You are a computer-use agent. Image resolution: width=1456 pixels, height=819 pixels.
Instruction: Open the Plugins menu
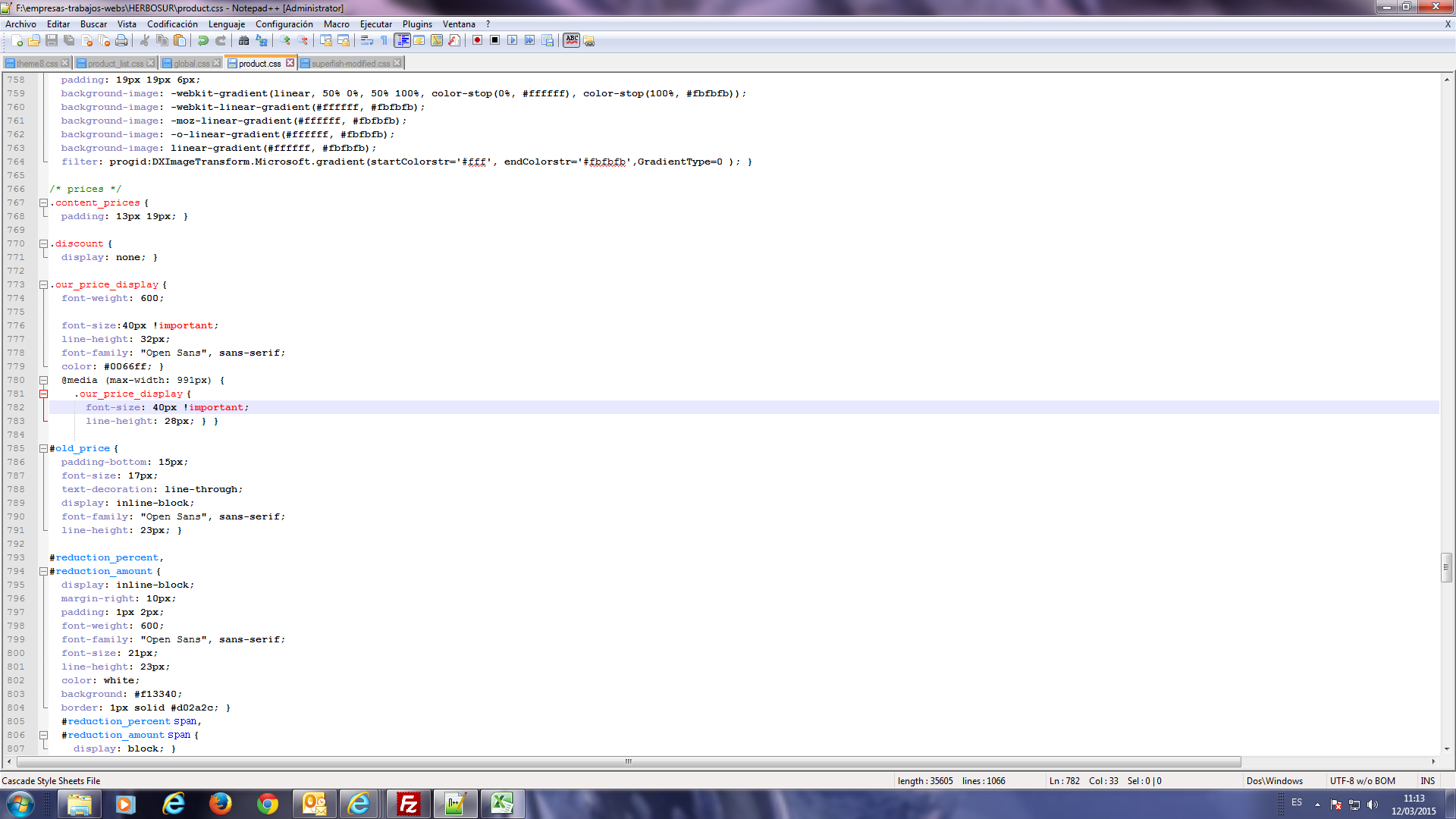pos(416,24)
